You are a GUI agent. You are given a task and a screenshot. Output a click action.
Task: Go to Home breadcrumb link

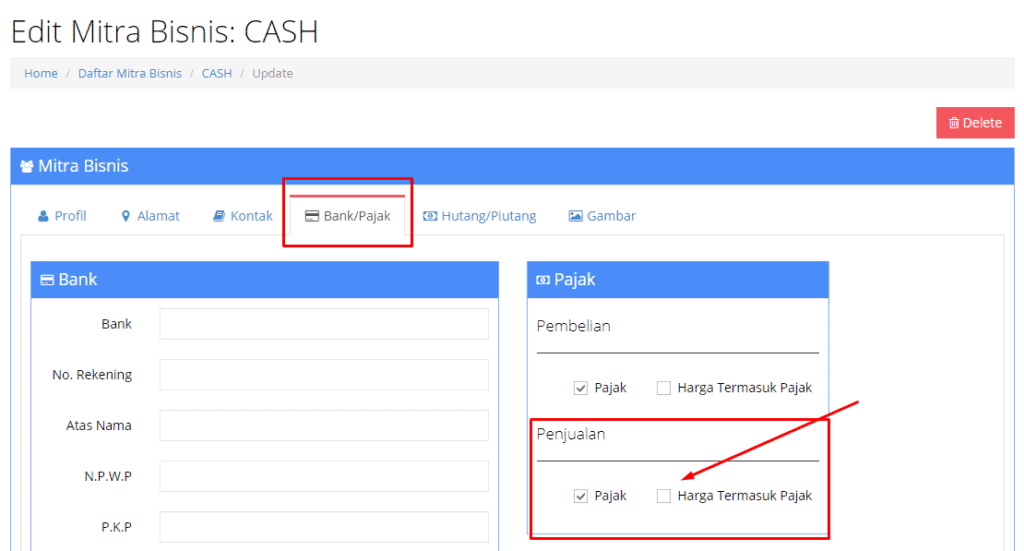[41, 73]
